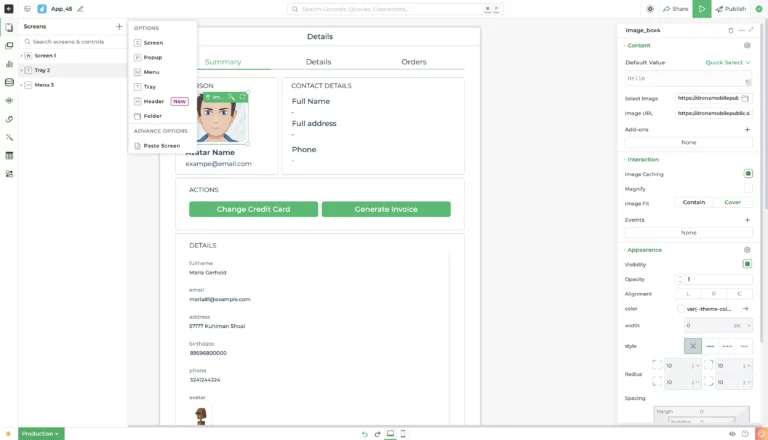The image size is (768, 440).
Task: Click the arrow icon next to color value
Action: 745,309
